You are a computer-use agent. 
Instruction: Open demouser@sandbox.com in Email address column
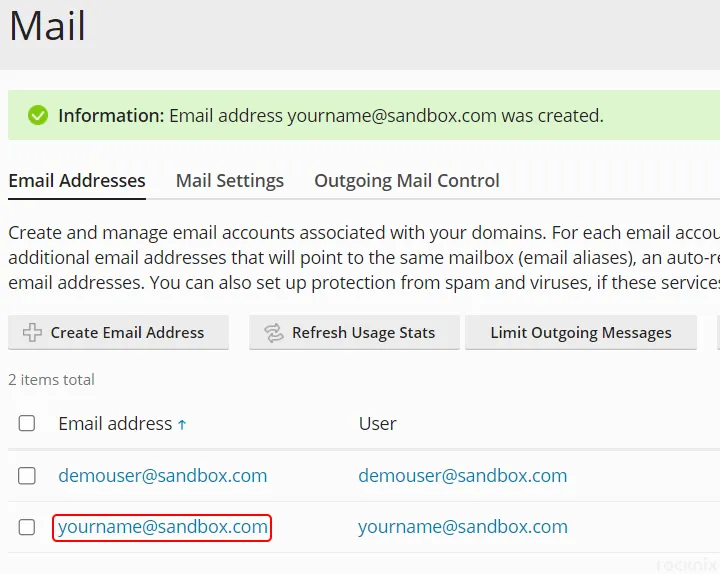click(x=163, y=476)
